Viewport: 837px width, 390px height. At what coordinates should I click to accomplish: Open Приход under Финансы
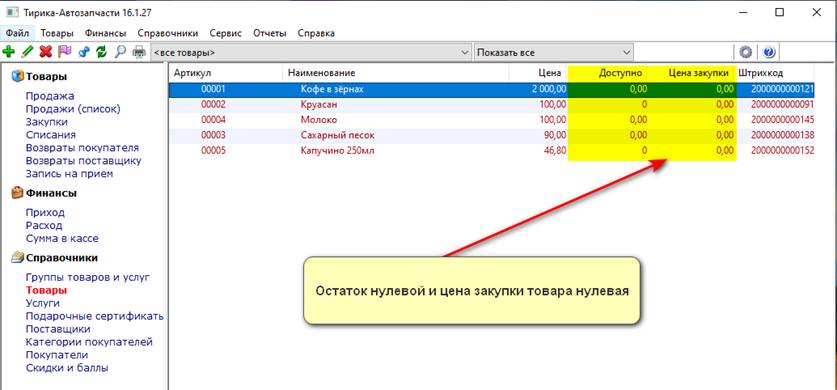(x=45, y=212)
